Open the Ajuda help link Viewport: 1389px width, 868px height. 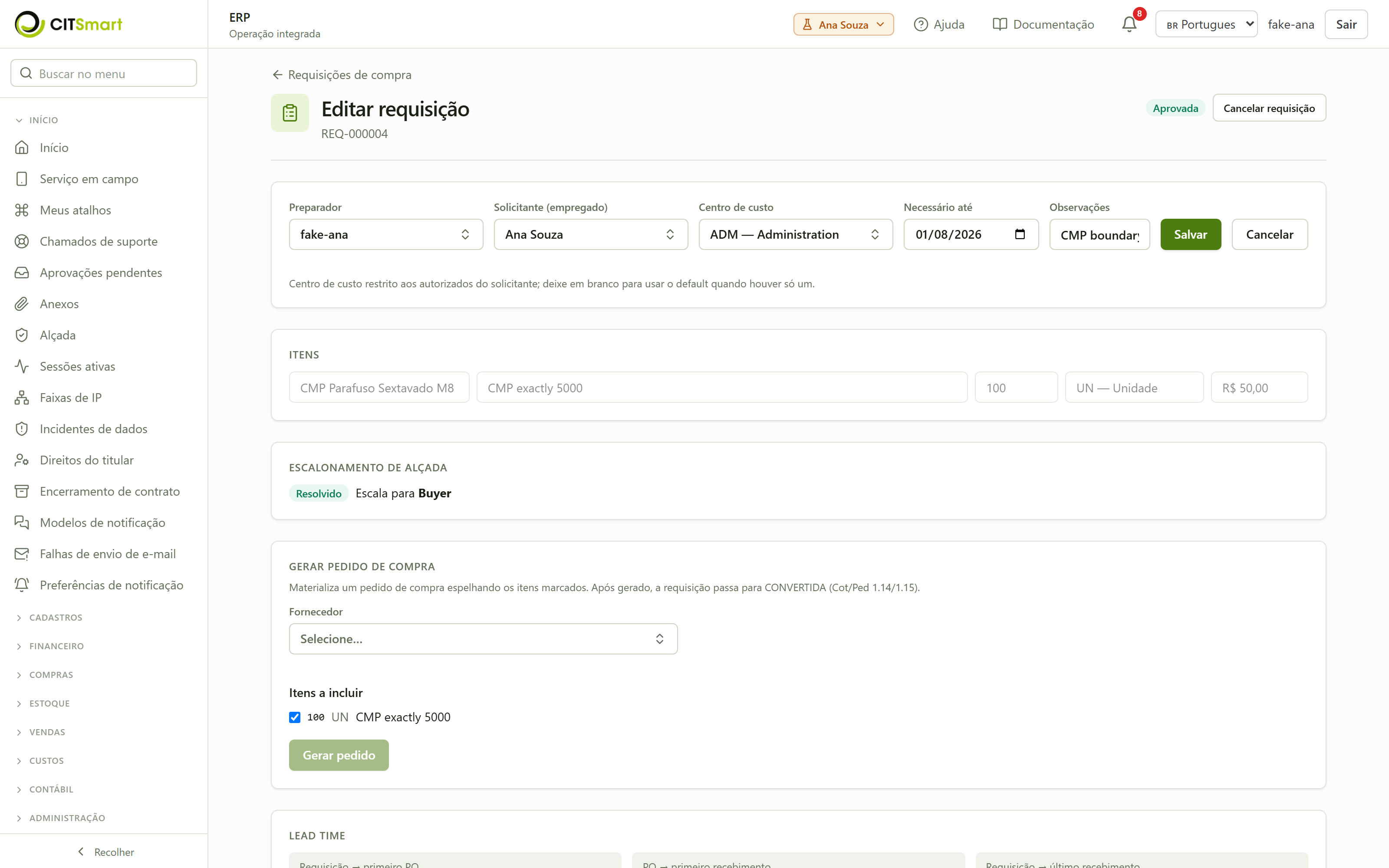939,24
